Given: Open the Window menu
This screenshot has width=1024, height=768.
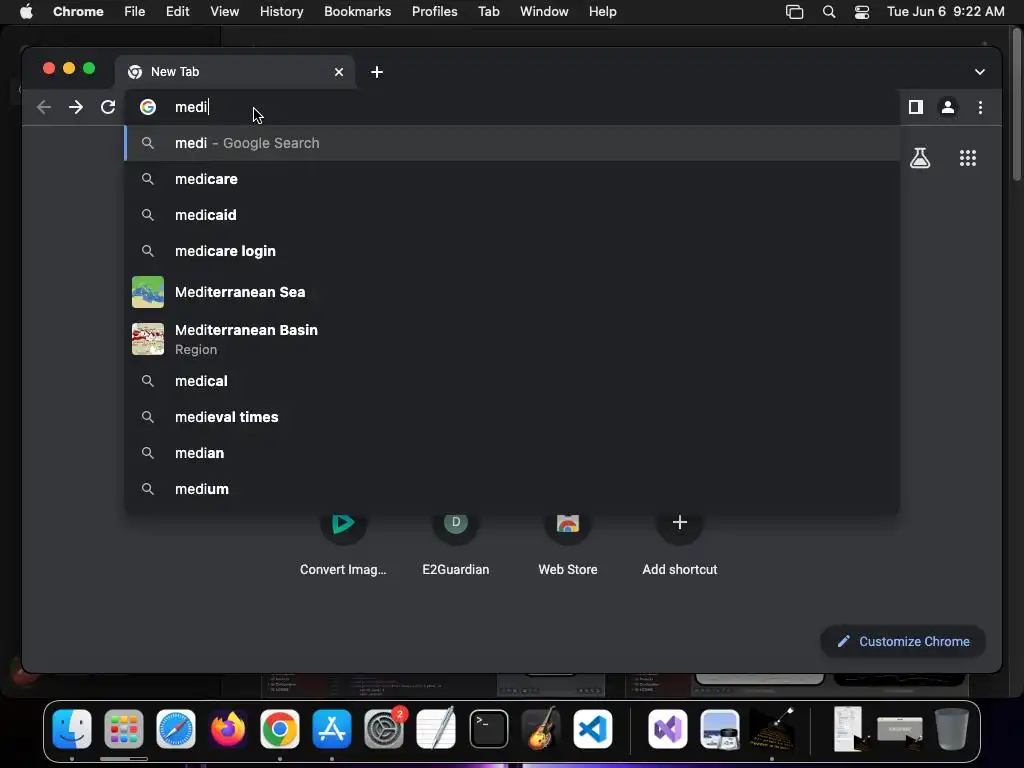Looking at the screenshot, I should (x=544, y=12).
